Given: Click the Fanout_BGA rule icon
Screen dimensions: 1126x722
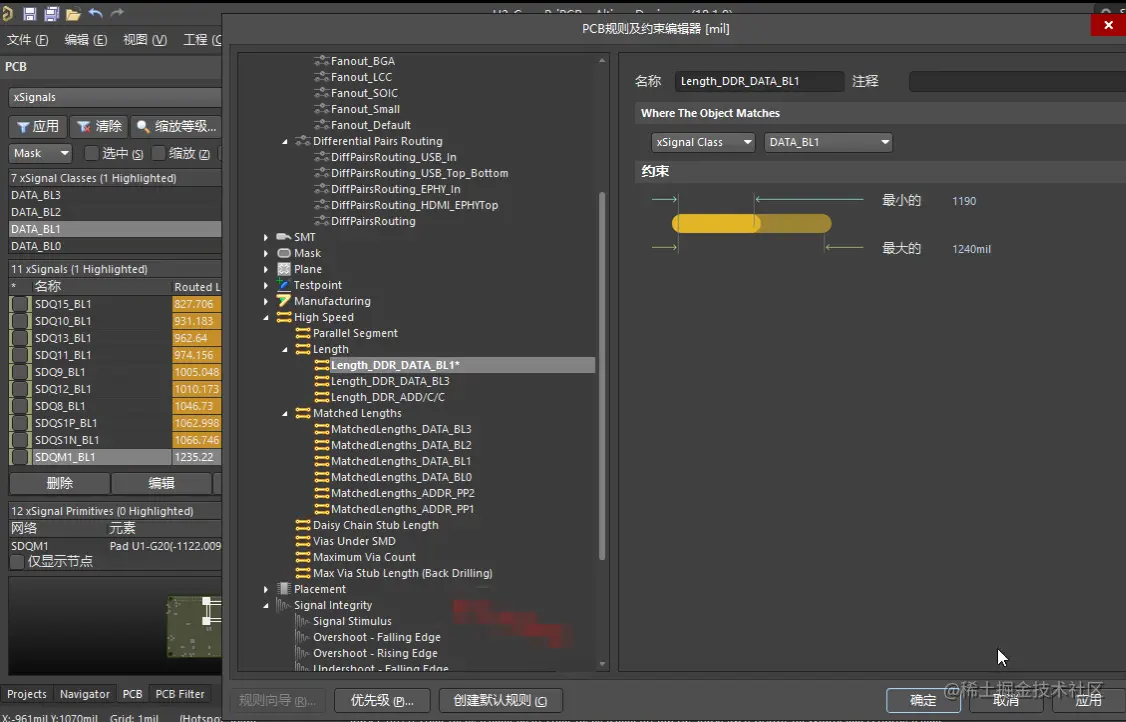Looking at the screenshot, I should point(322,61).
